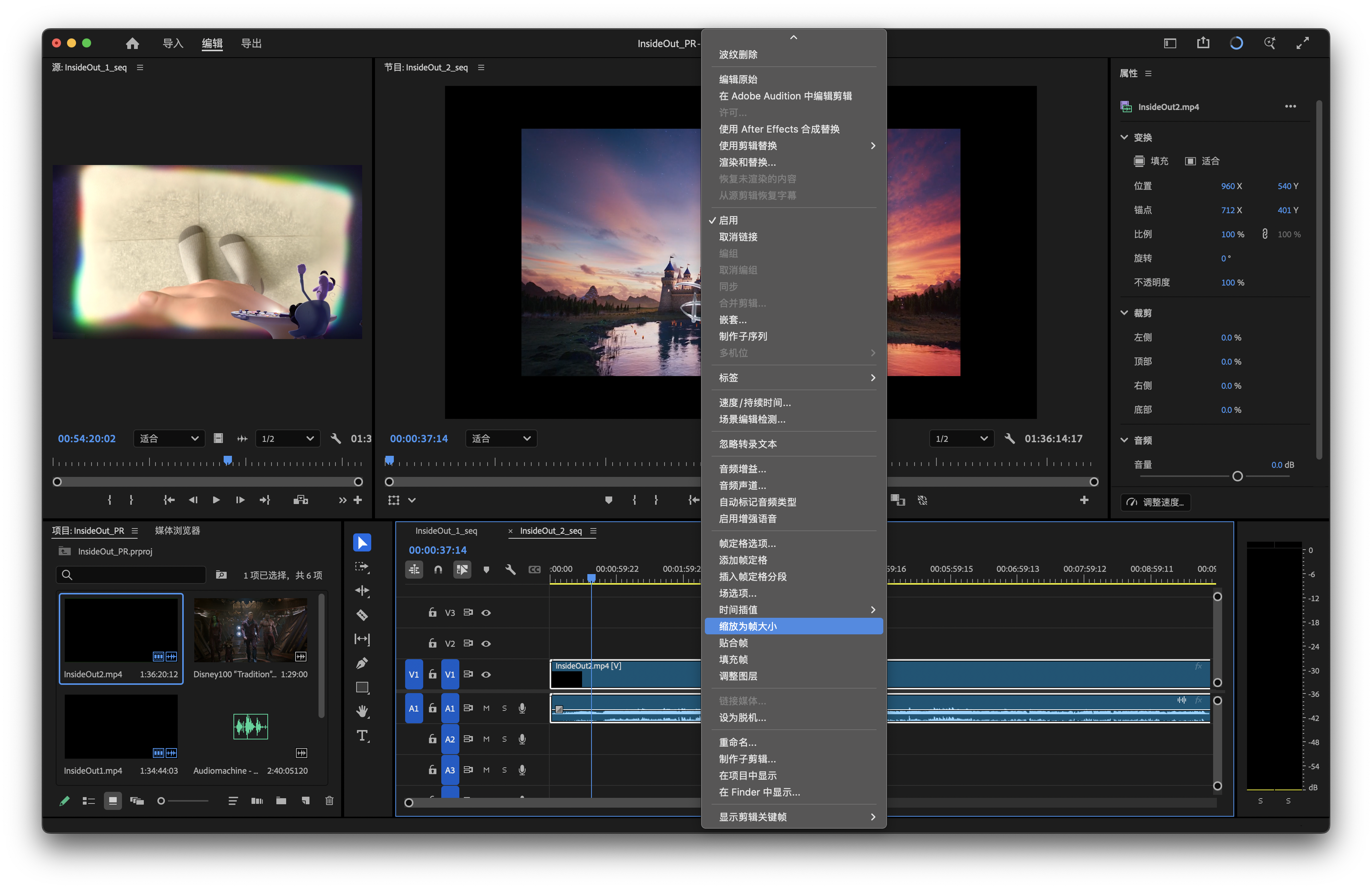Image resolution: width=1372 pixels, height=889 pixels.
Task: Switch project panel to freeform view
Action: point(137,801)
